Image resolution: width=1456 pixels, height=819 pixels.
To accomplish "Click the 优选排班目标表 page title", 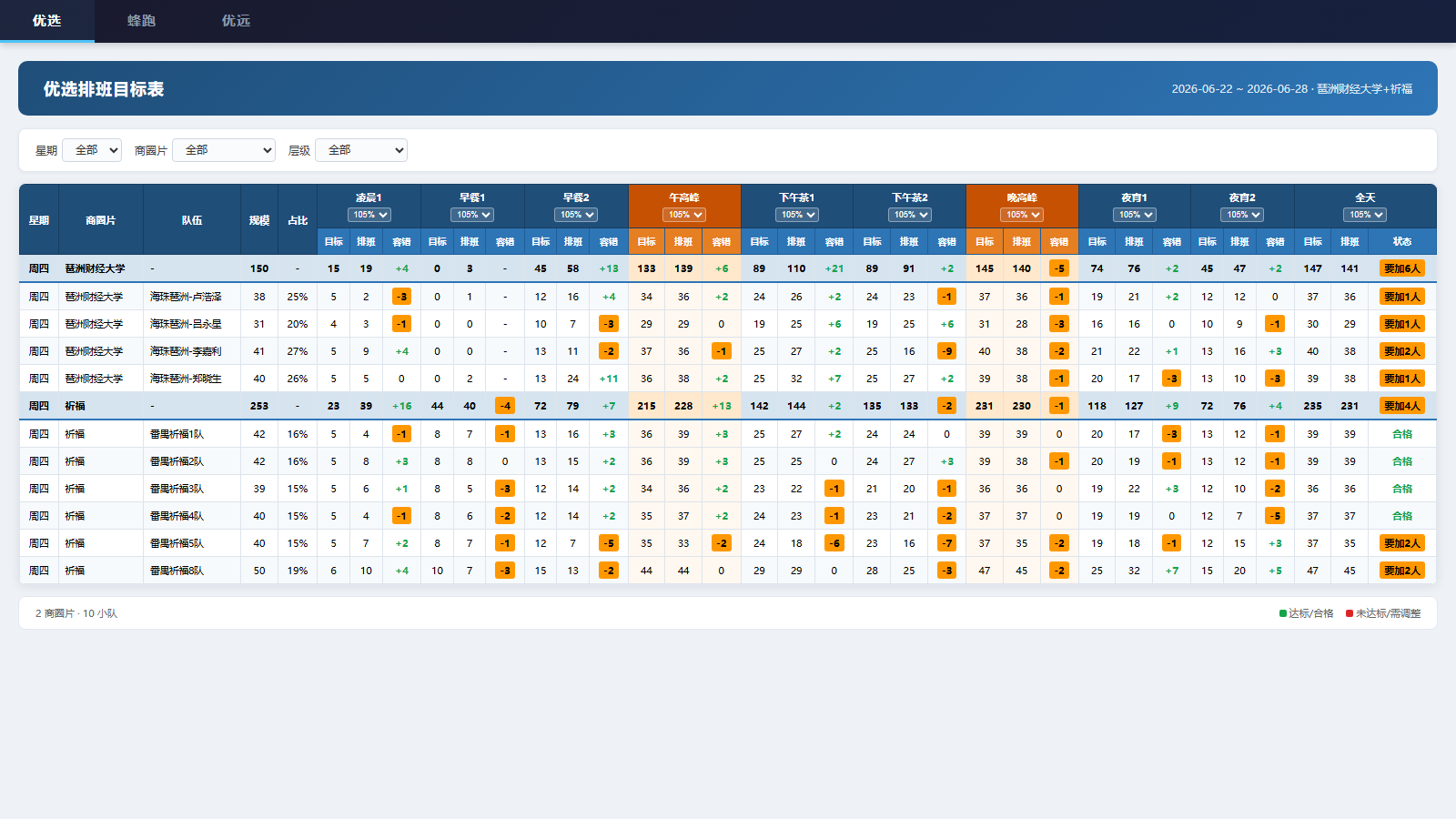I will (104, 89).
